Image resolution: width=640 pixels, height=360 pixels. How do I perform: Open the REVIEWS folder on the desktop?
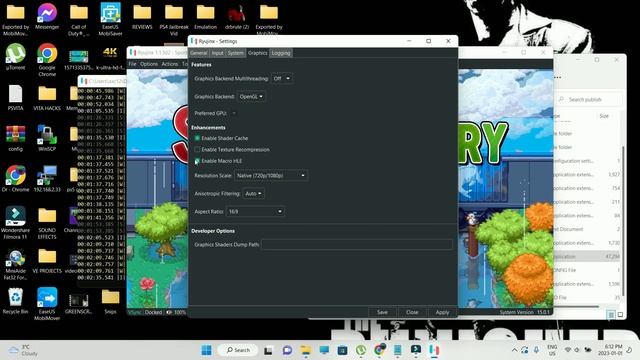(x=142, y=16)
